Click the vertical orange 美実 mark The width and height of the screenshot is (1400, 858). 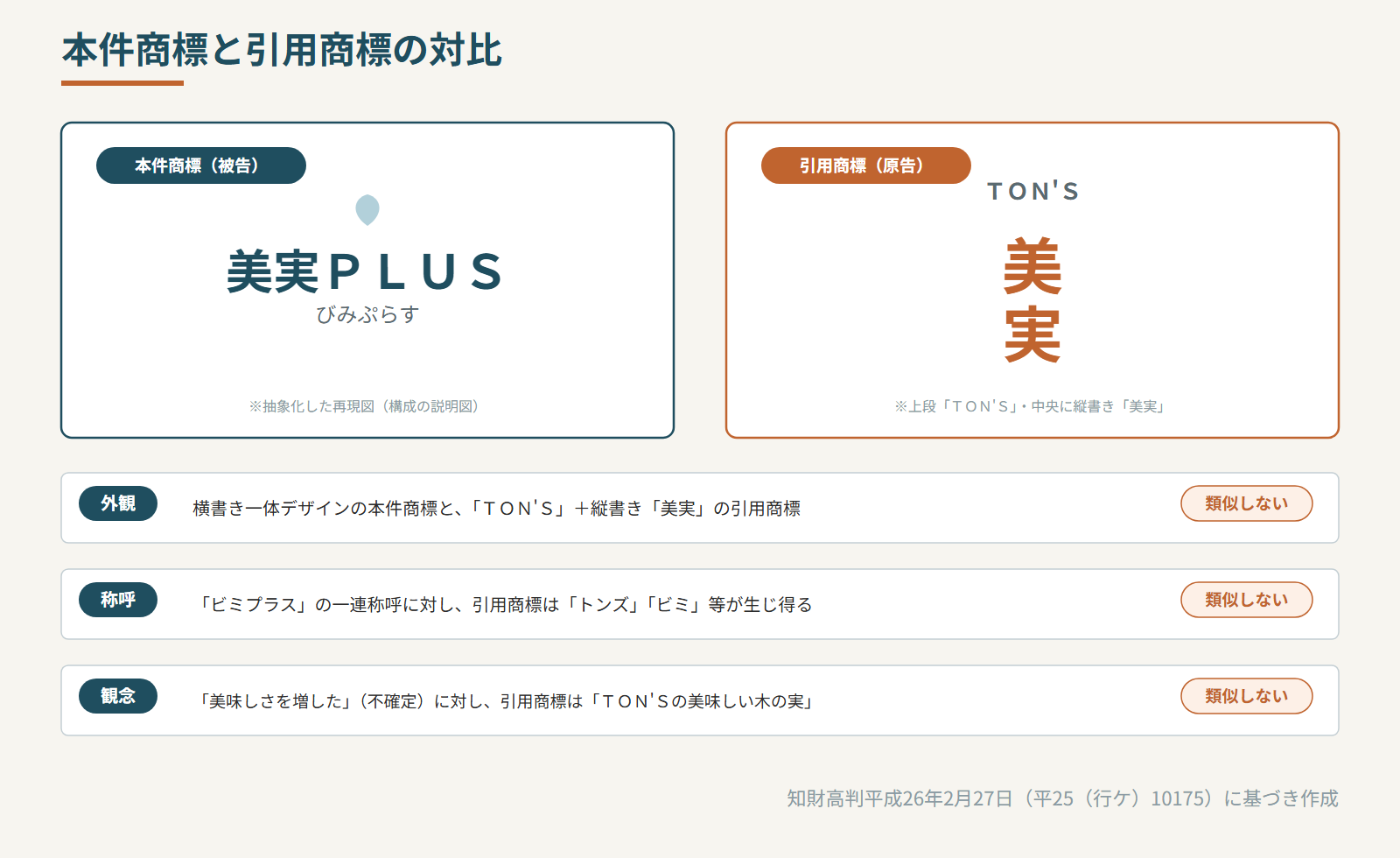point(1032,299)
